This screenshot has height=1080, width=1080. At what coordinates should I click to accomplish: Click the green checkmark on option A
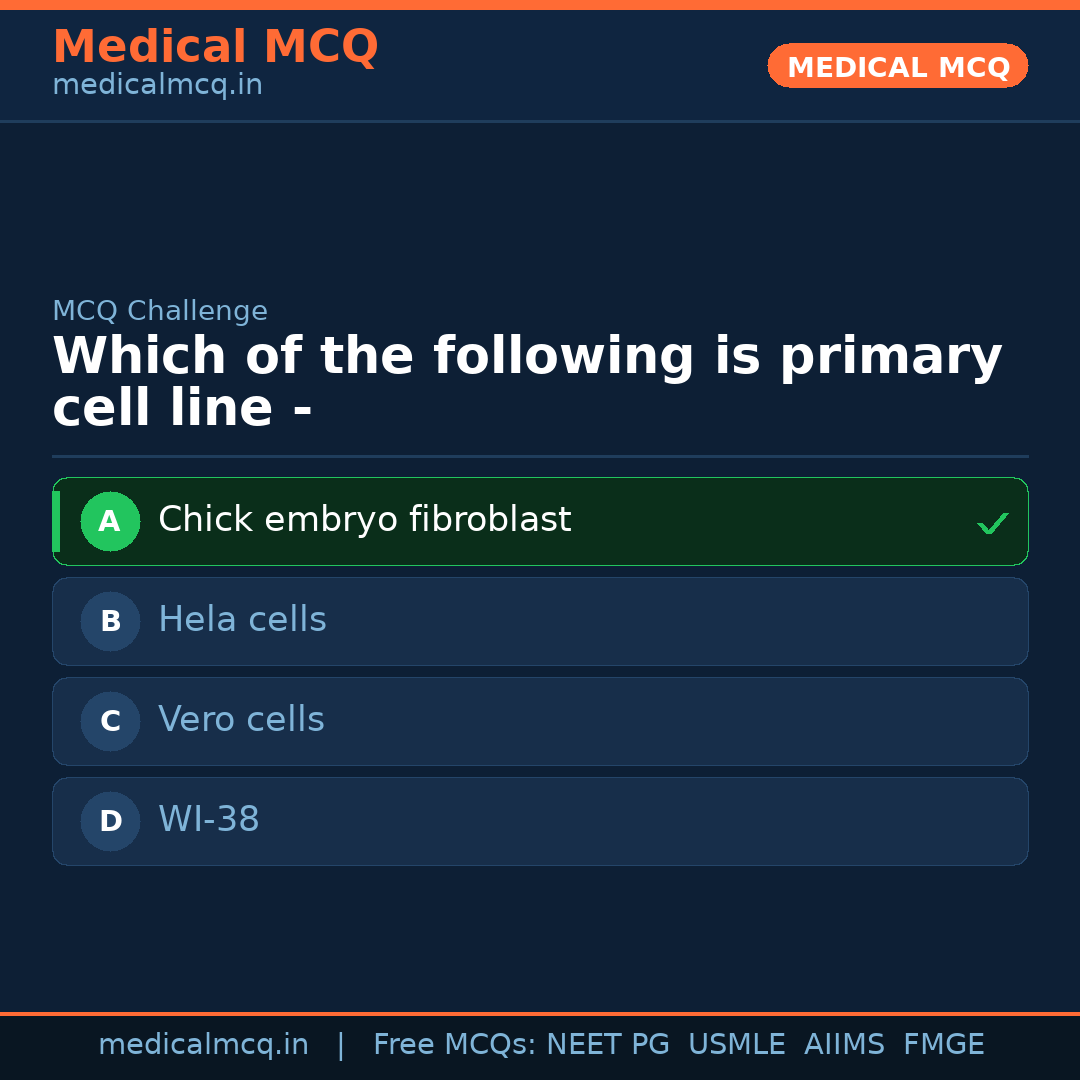click(993, 521)
